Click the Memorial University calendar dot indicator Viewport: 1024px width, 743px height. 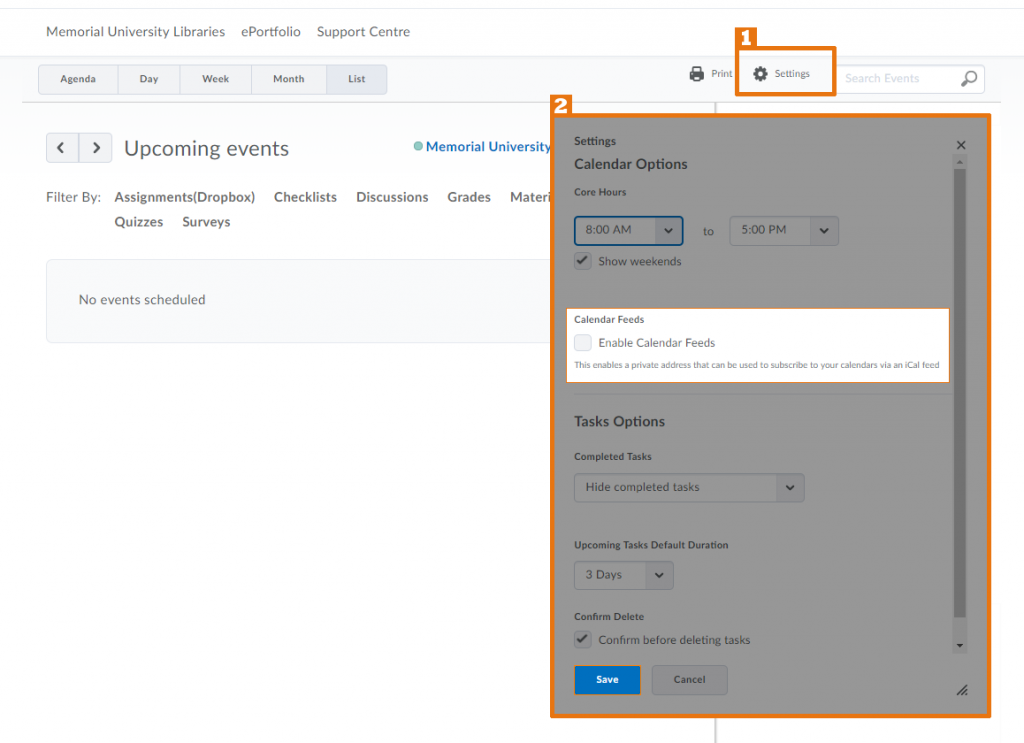[x=417, y=146]
